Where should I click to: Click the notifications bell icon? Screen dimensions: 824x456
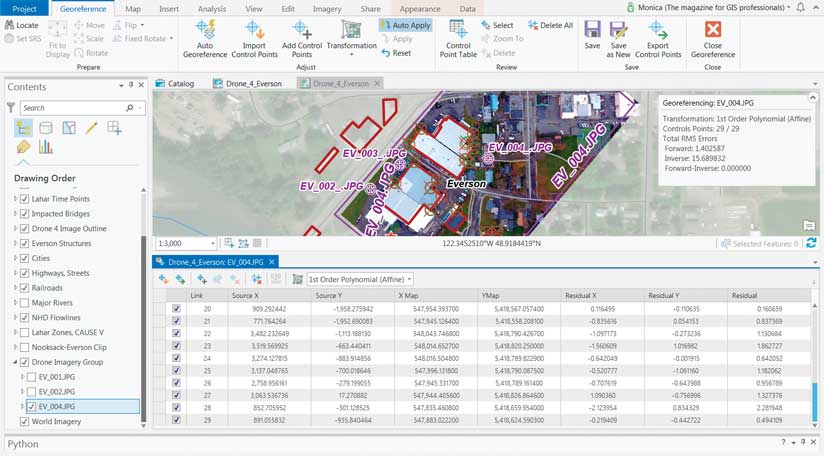click(800, 7)
